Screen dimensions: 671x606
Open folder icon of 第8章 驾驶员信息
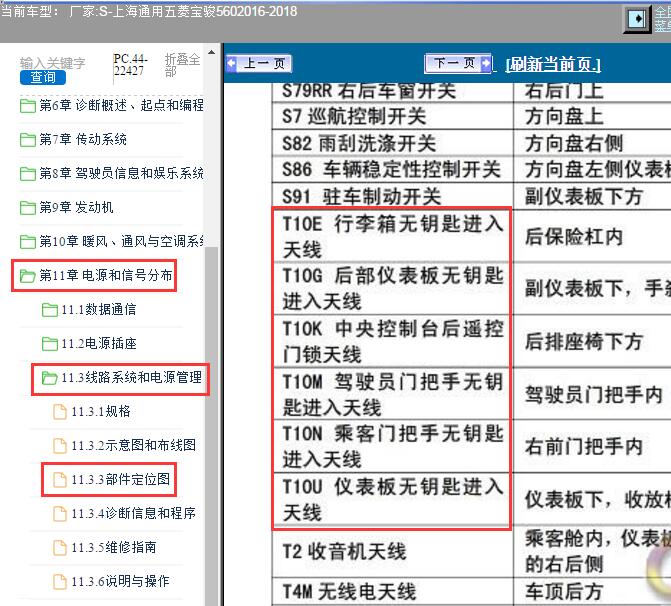(28, 173)
